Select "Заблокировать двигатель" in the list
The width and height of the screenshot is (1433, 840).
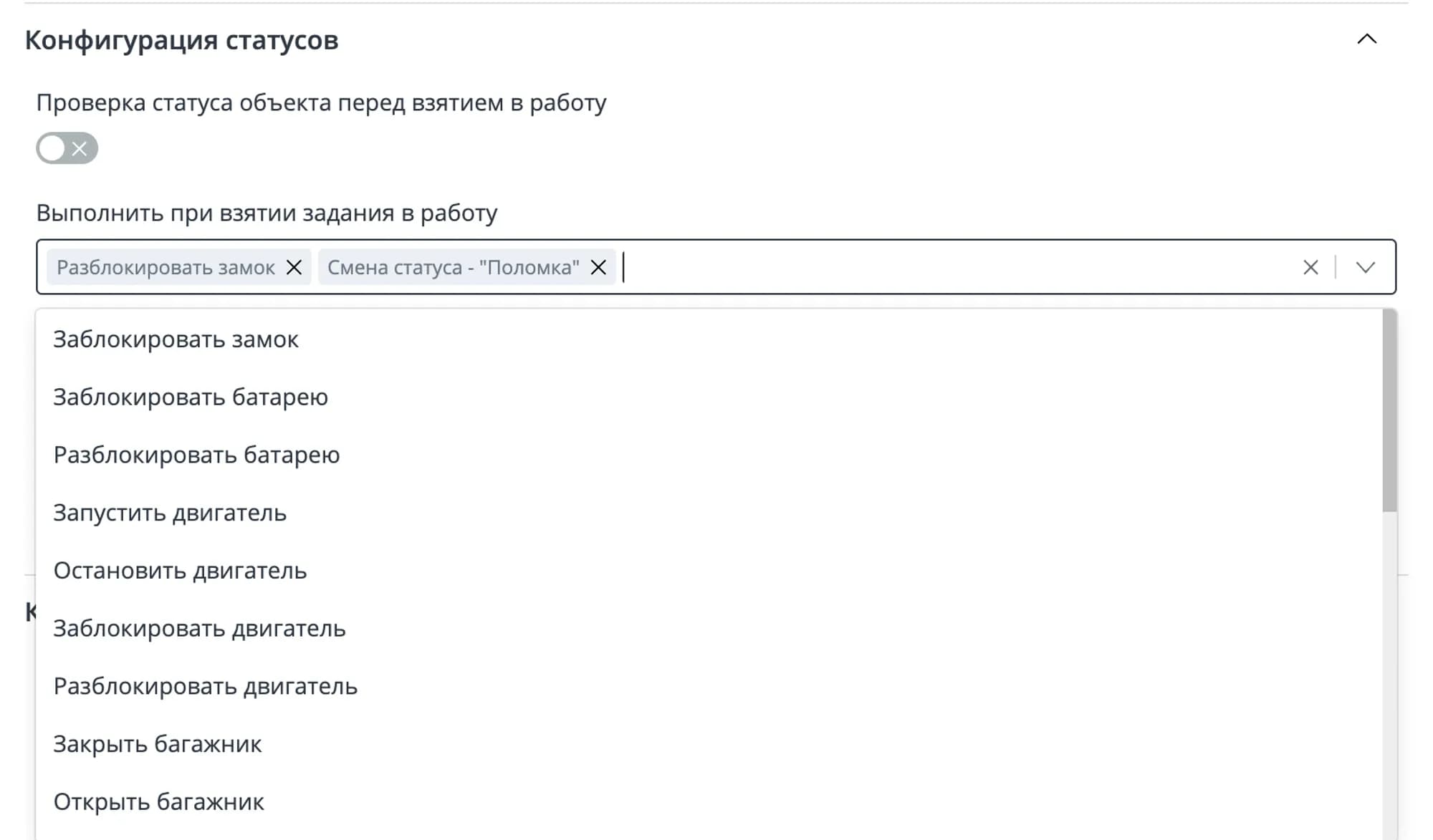tap(199, 629)
